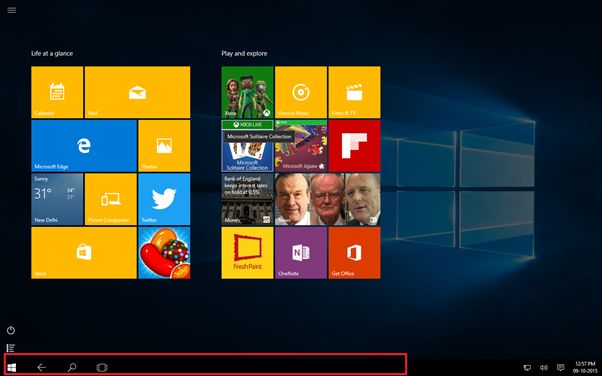Open the Photos tile
Image resolution: width=602 pixels, height=376 pixels.
pyautogui.click(x=164, y=146)
